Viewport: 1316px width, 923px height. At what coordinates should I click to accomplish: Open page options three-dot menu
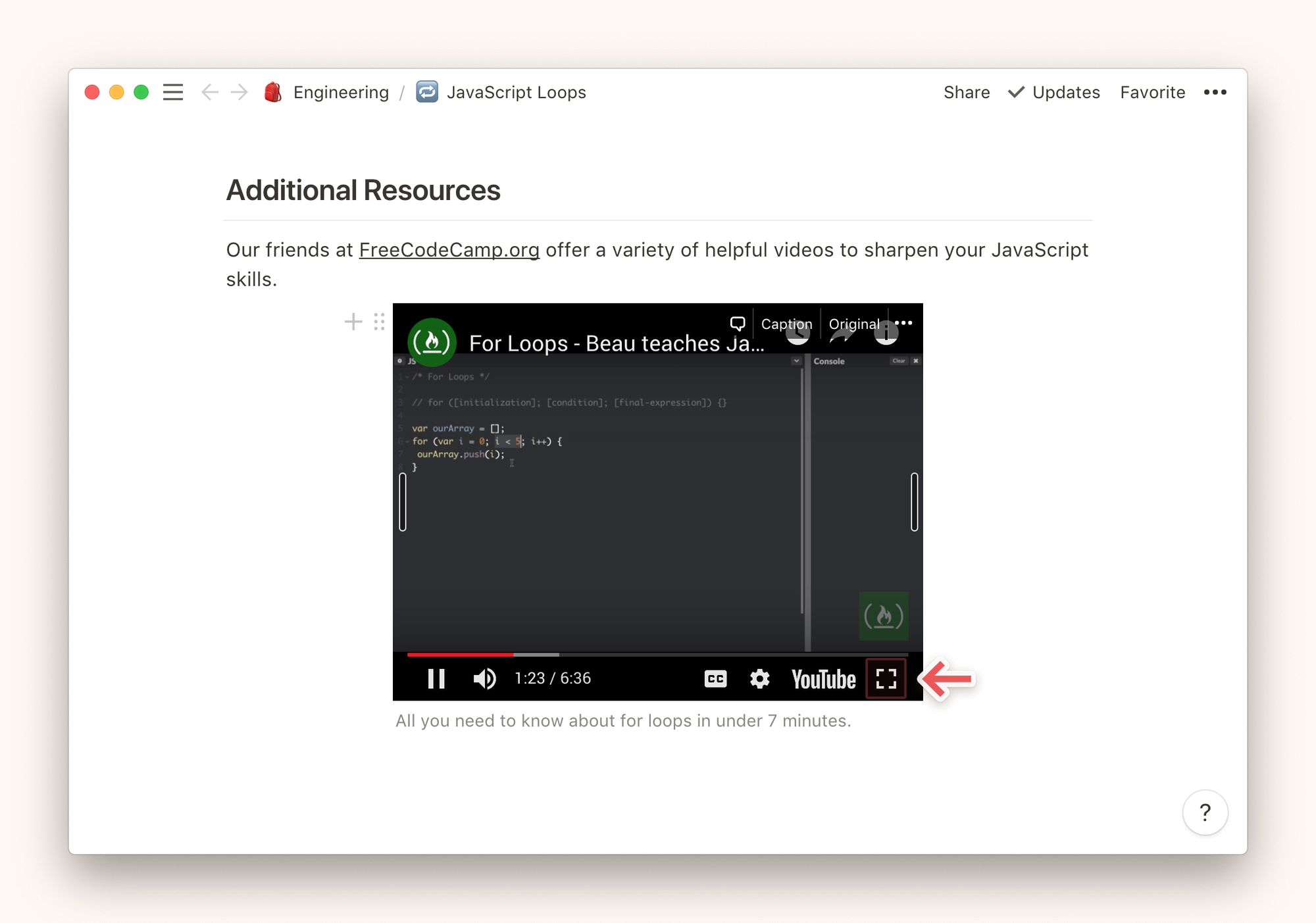(x=1215, y=92)
